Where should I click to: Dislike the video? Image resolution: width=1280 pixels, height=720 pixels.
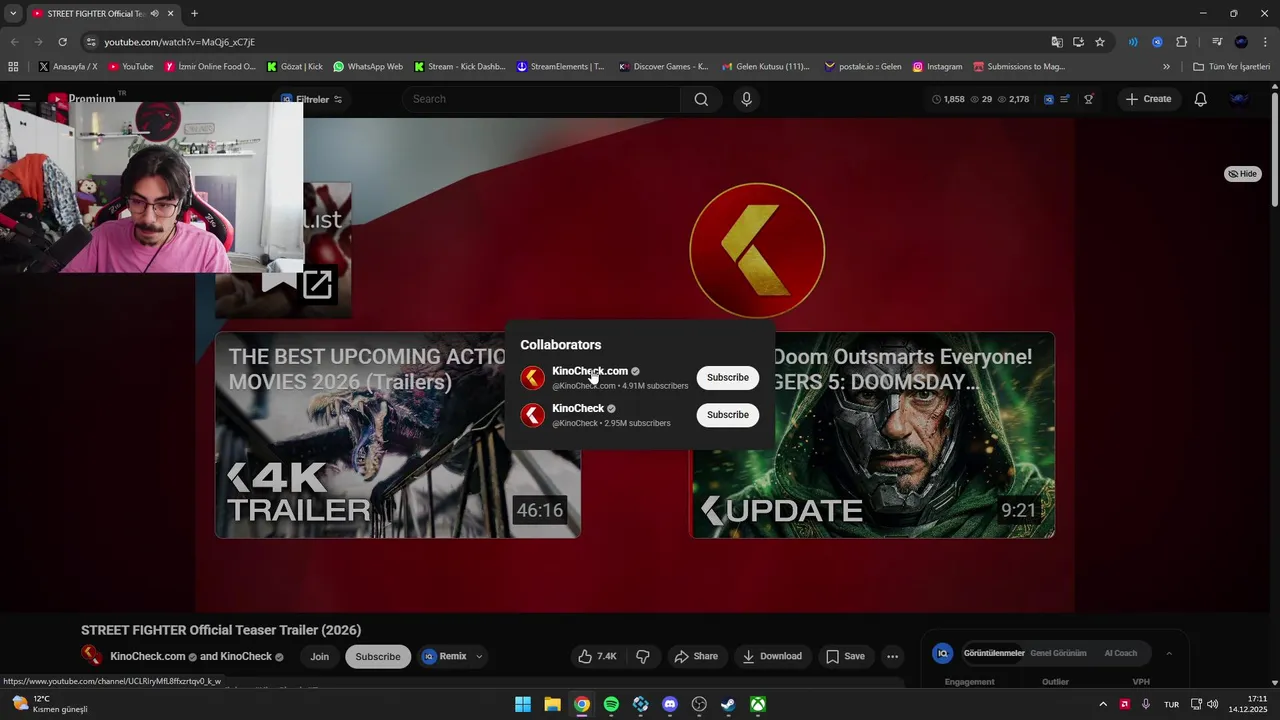click(x=643, y=656)
